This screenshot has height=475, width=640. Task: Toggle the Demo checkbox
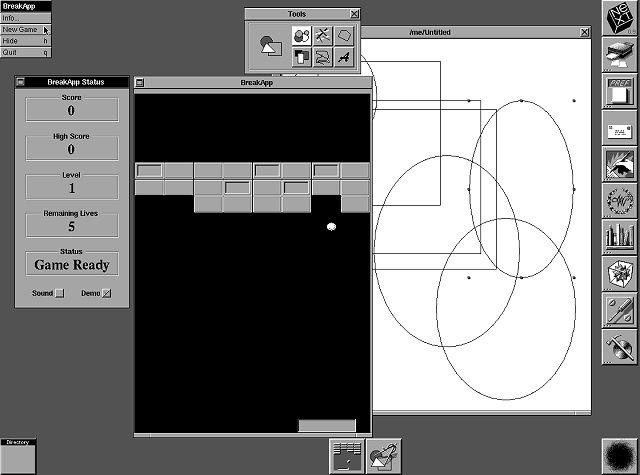pos(107,293)
